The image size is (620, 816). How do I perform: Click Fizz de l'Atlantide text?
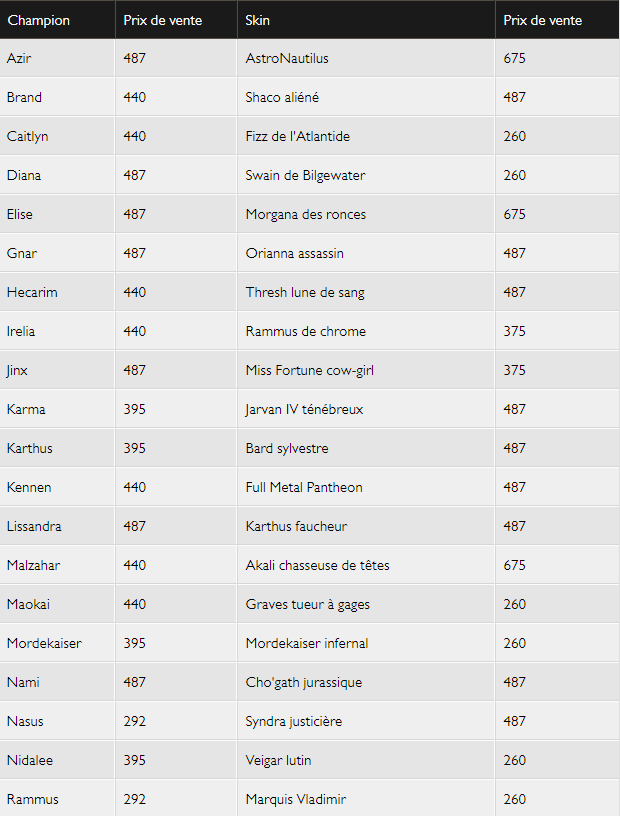tap(298, 136)
